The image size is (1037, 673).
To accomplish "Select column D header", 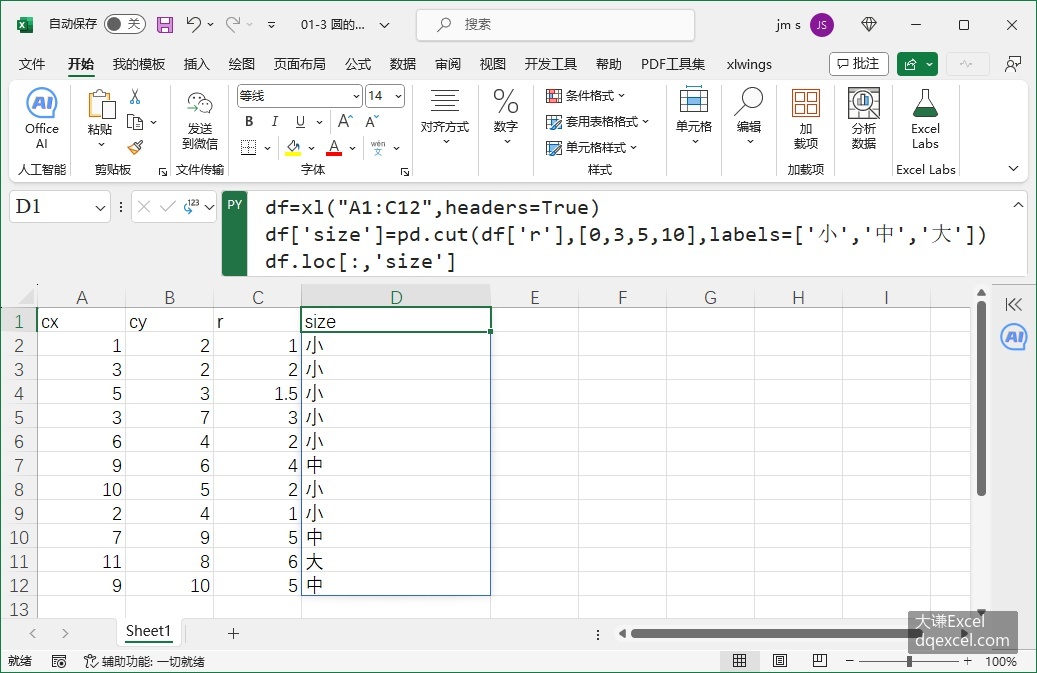I will click(395, 297).
